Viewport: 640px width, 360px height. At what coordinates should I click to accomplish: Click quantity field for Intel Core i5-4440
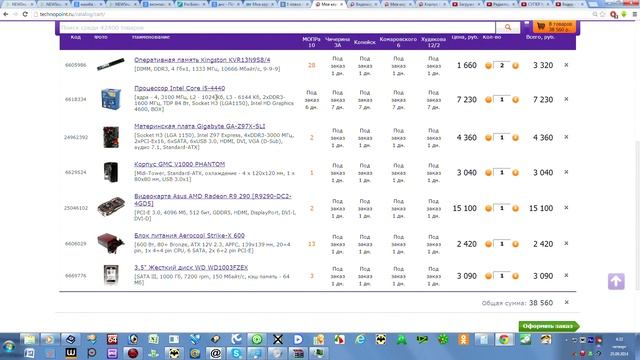[502, 100]
